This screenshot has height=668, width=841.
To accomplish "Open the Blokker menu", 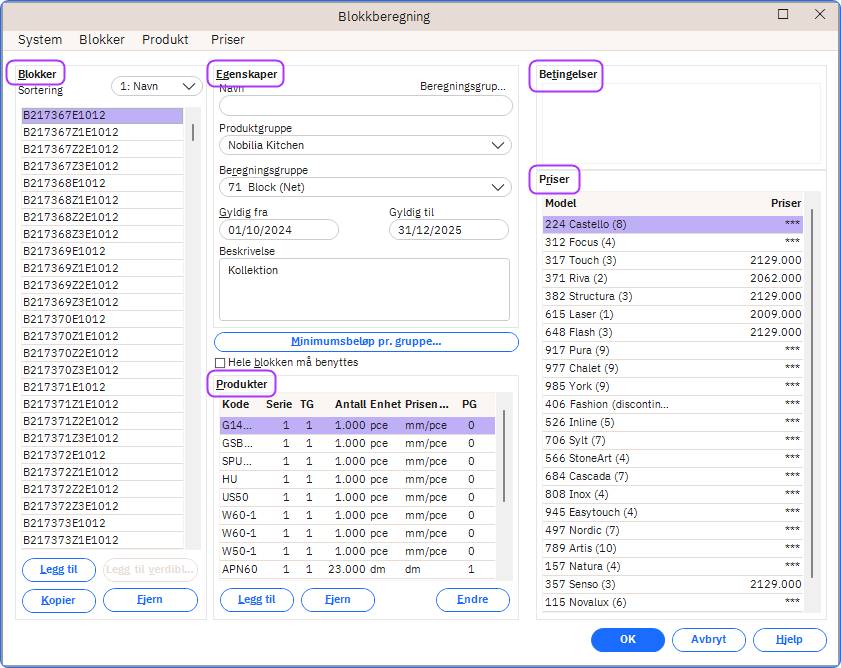I will click(x=101, y=40).
